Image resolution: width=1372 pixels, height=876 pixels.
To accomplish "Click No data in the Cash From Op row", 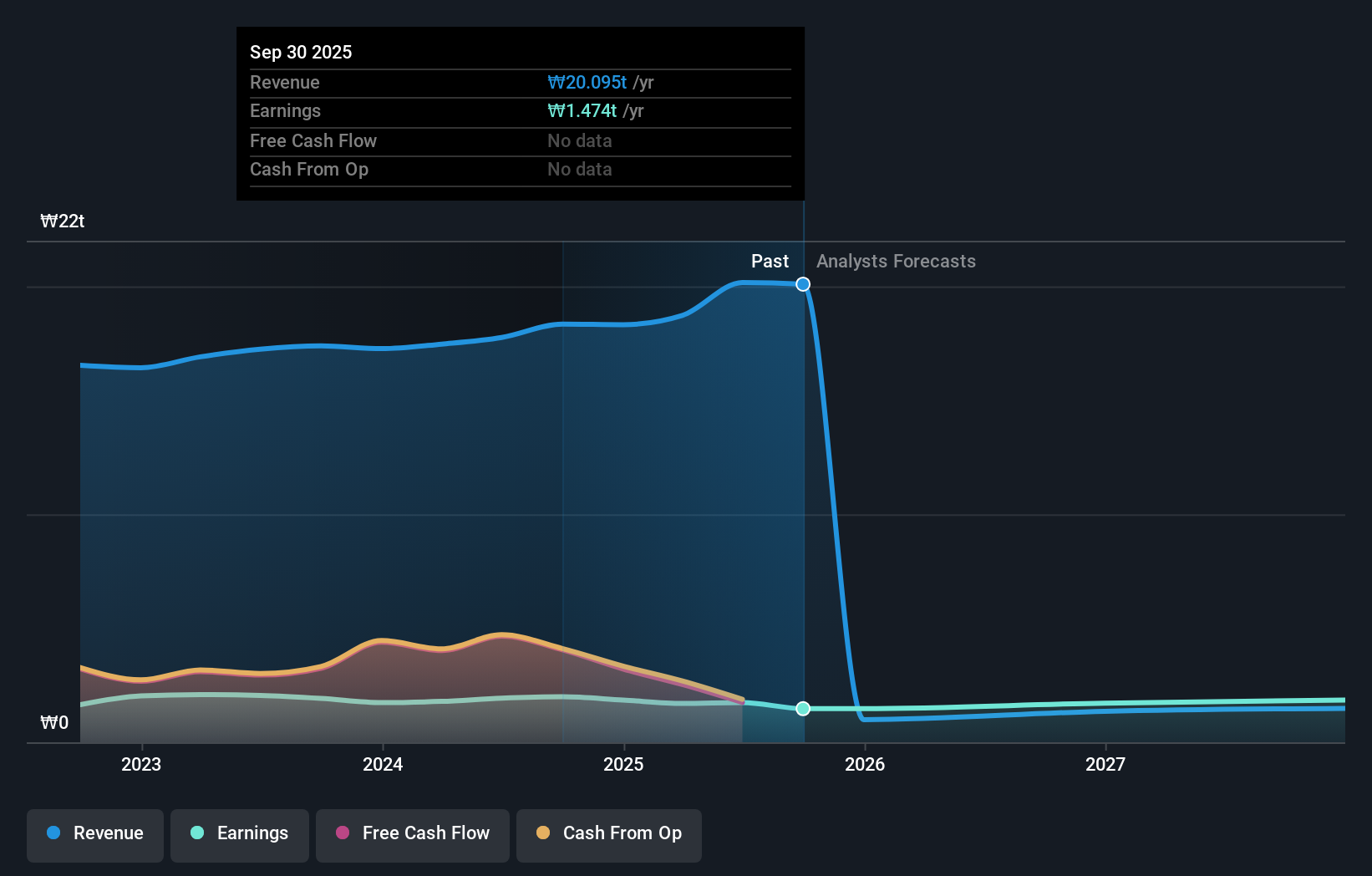I will pos(580,170).
